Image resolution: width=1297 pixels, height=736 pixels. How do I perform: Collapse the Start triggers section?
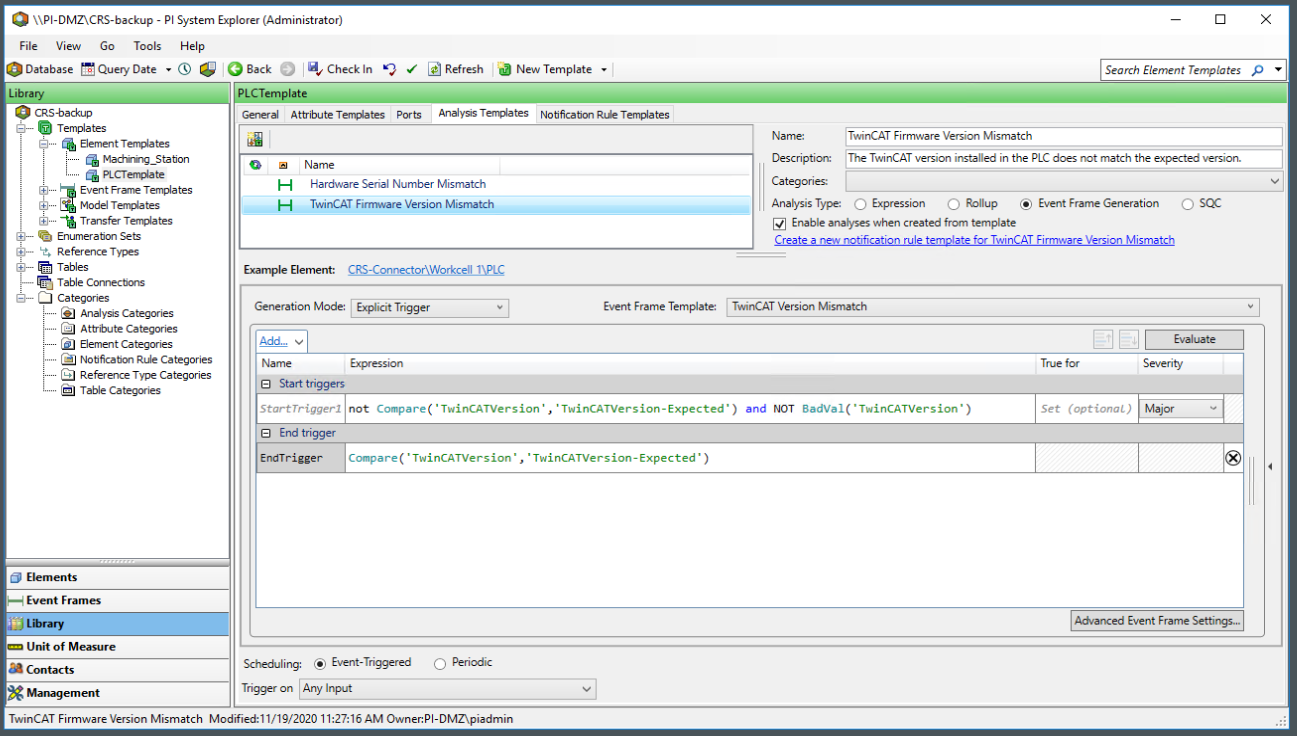[x=266, y=384]
